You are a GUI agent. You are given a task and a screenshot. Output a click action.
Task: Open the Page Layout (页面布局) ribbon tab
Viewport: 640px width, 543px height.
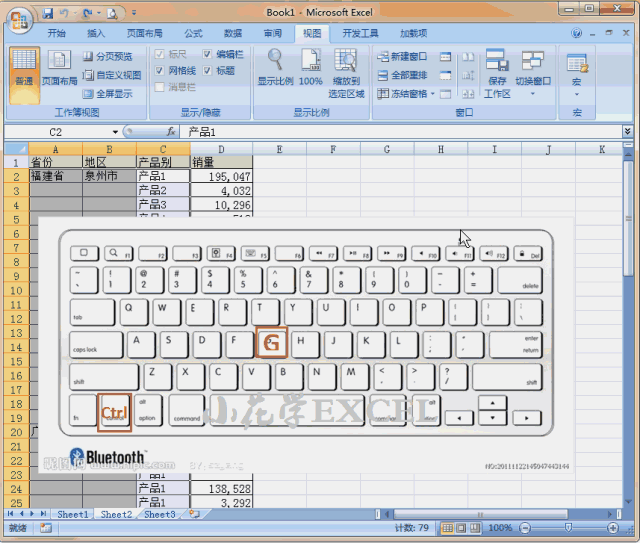144,33
